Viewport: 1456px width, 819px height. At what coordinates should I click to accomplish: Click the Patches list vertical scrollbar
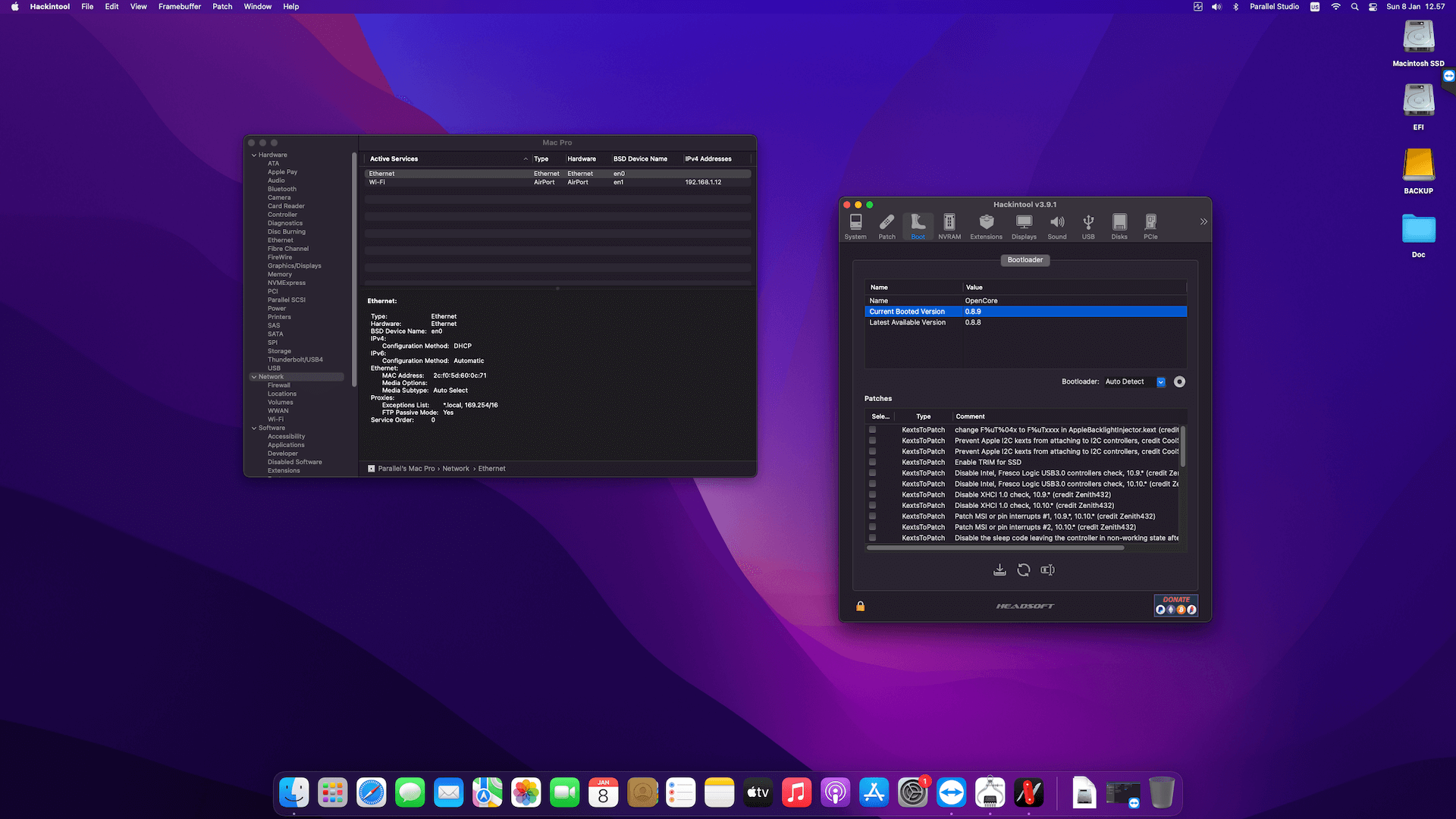coord(1183,447)
